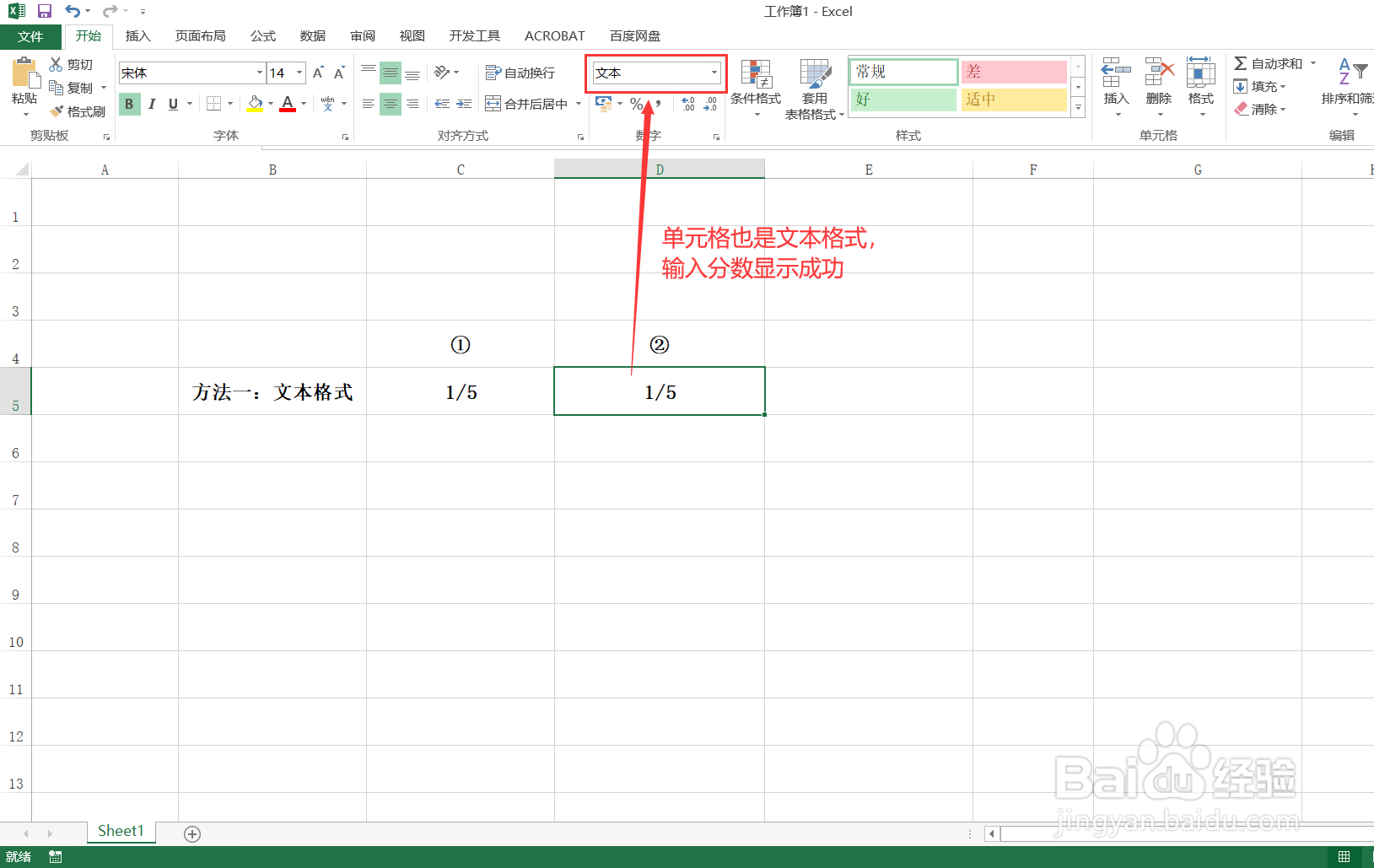Set middle vertical alignment
This screenshot has height=868, width=1374.
coord(391,73)
